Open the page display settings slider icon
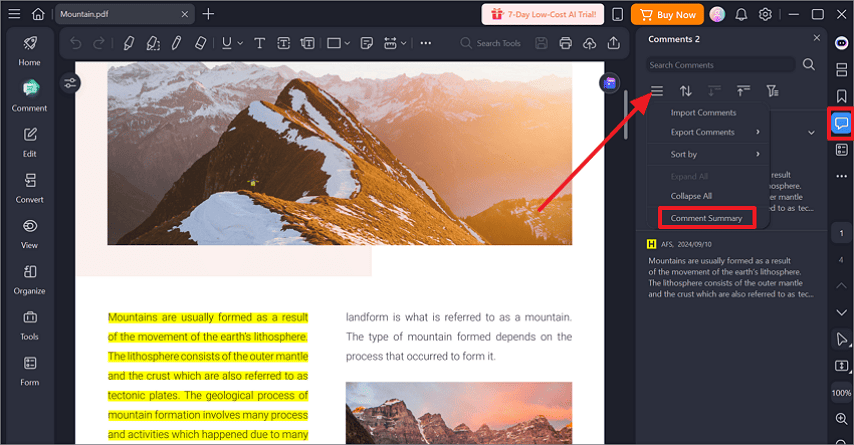Screen dimensions: 854x445 coord(70,83)
